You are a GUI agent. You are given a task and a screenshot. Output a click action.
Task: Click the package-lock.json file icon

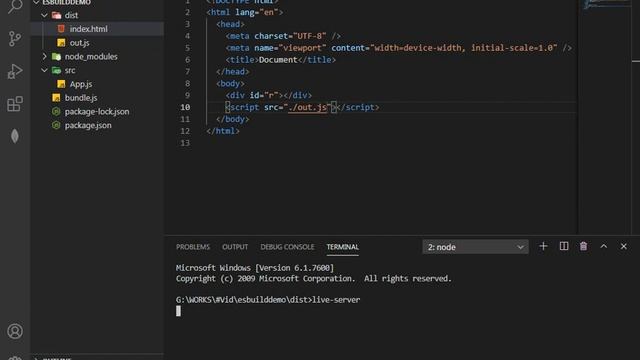pos(56,111)
